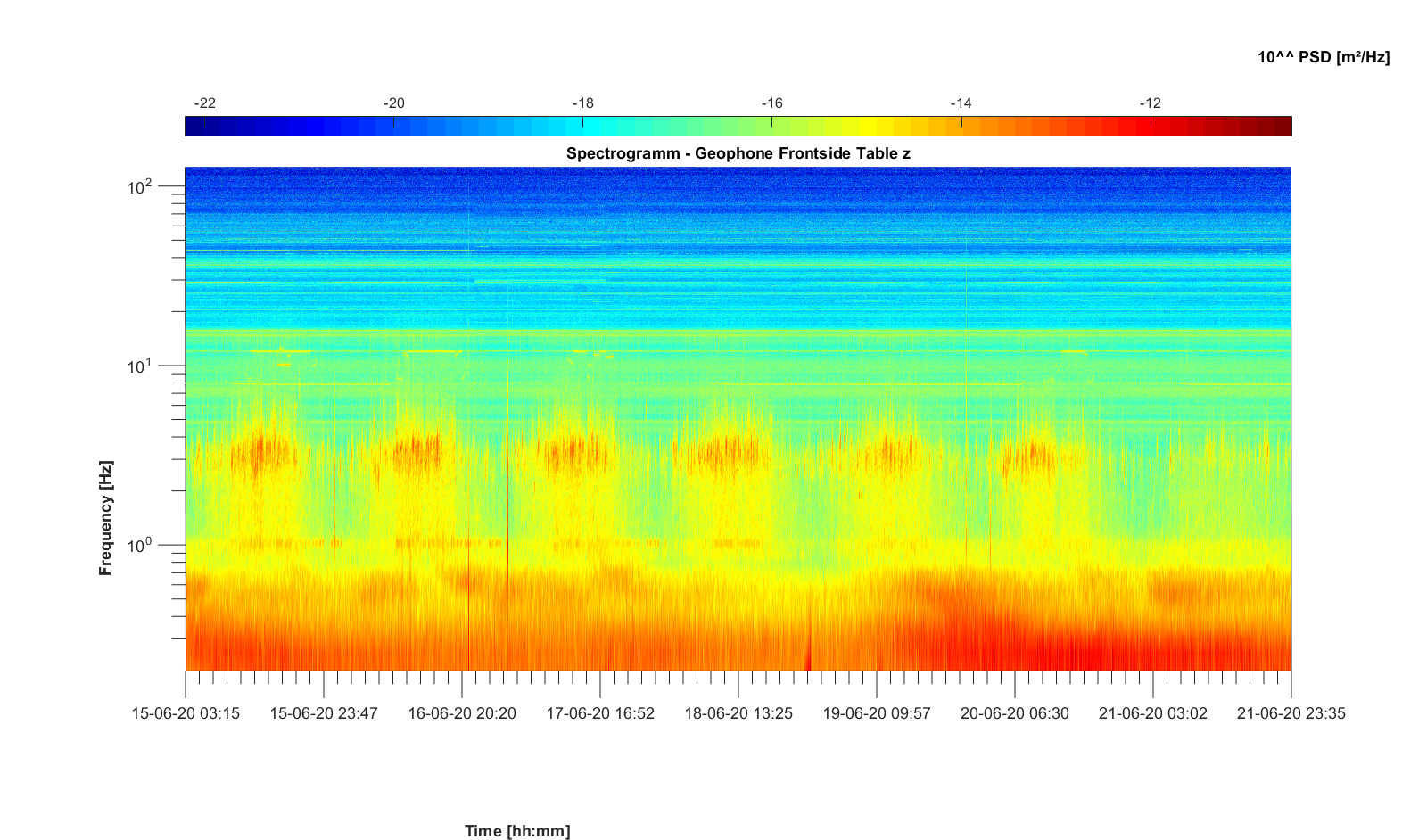Viewport: 1427px width, 840px height.
Task: Click the plot title 'Spectrogramm - Geophone Frontside Table z'
Action: coord(738,153)
